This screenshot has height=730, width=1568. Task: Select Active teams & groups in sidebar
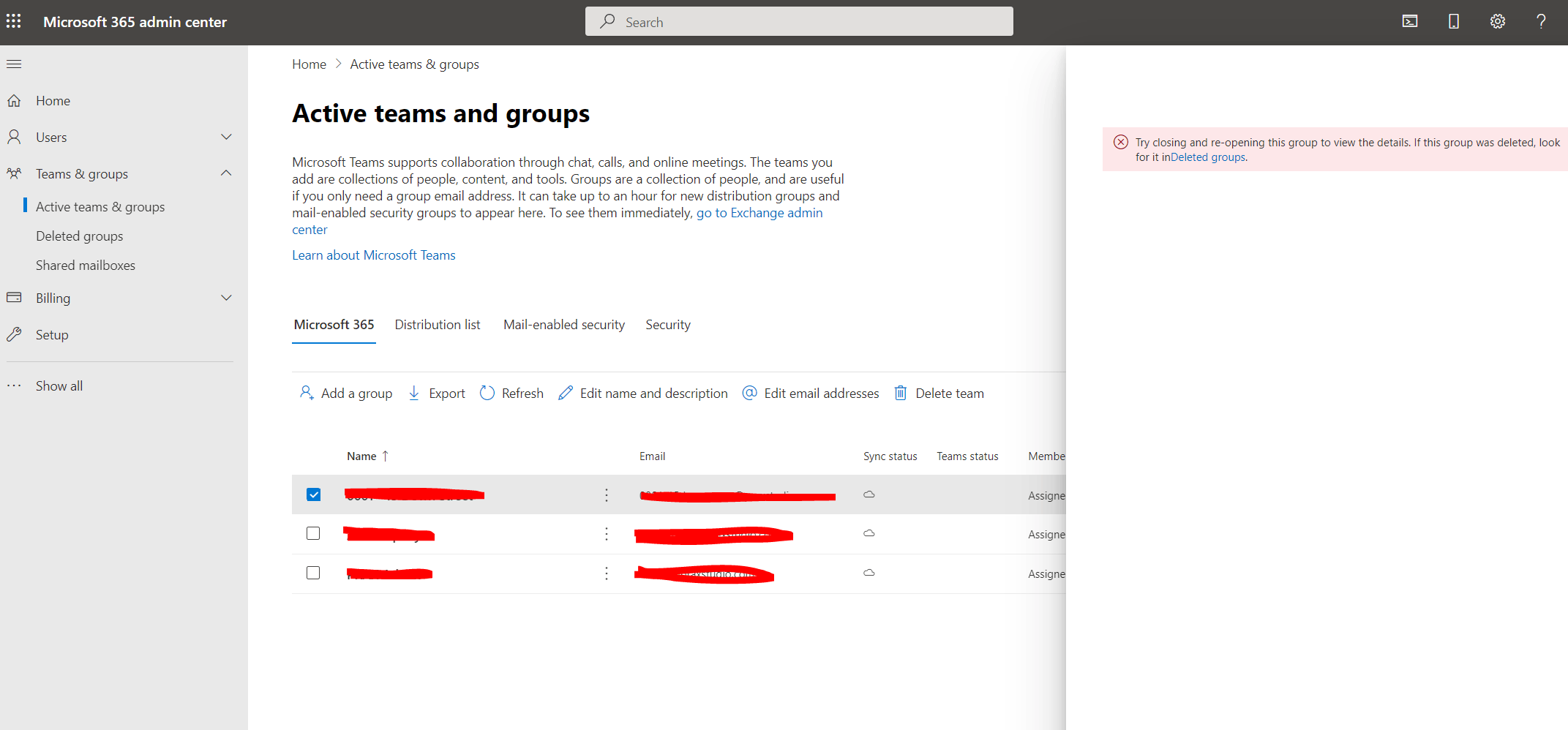100,207
